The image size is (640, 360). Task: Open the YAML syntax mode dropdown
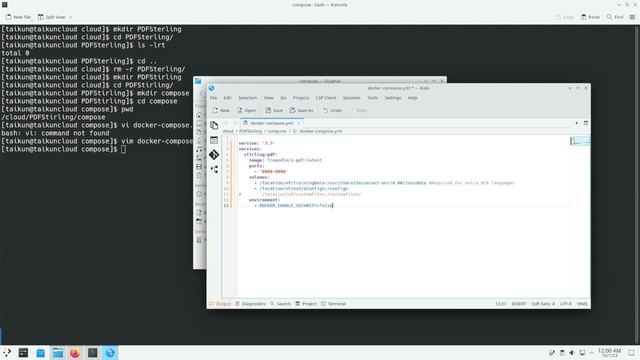click(582, 304)
